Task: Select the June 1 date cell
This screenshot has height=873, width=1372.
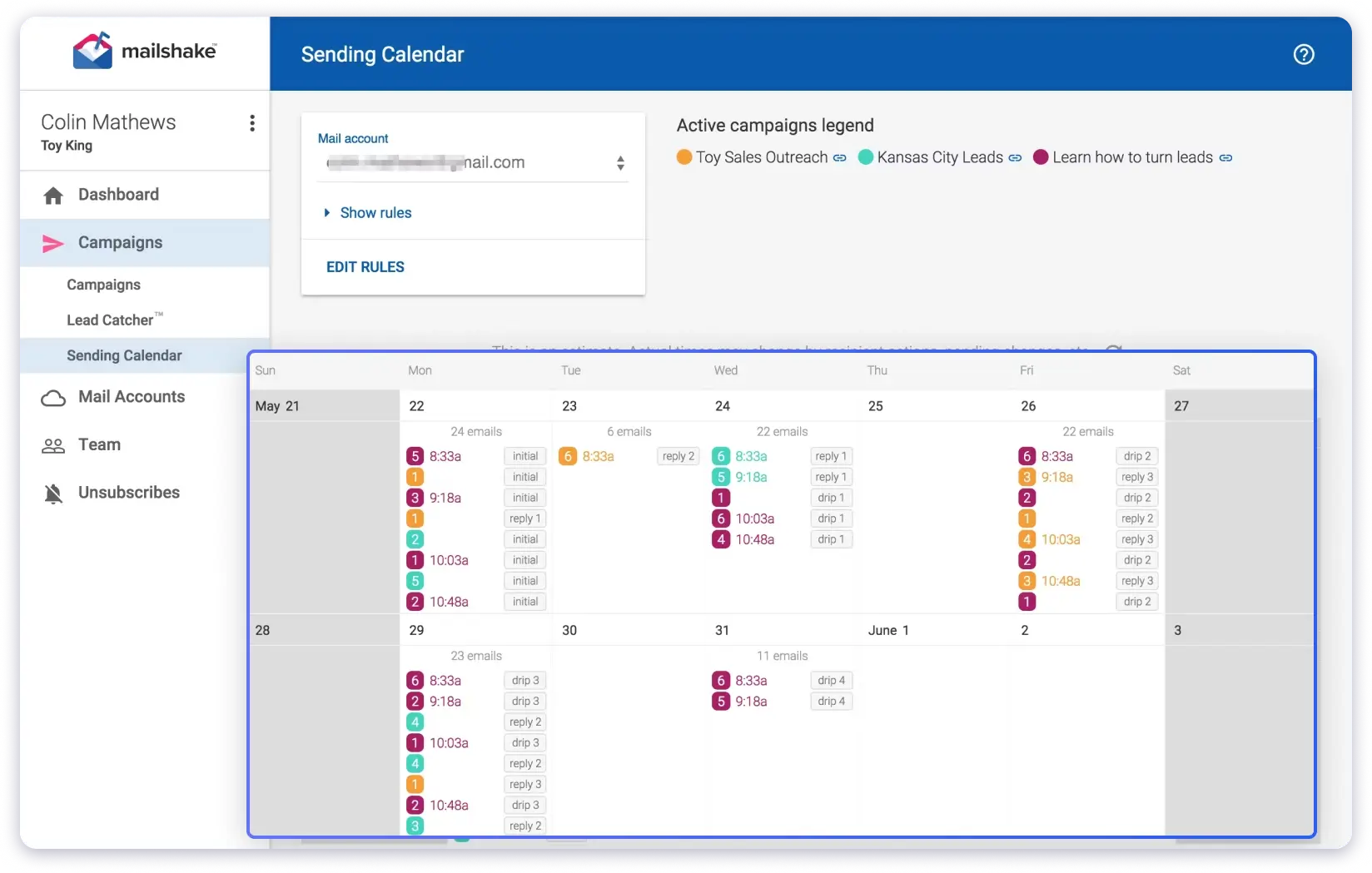Action: (x=936, y=725)
